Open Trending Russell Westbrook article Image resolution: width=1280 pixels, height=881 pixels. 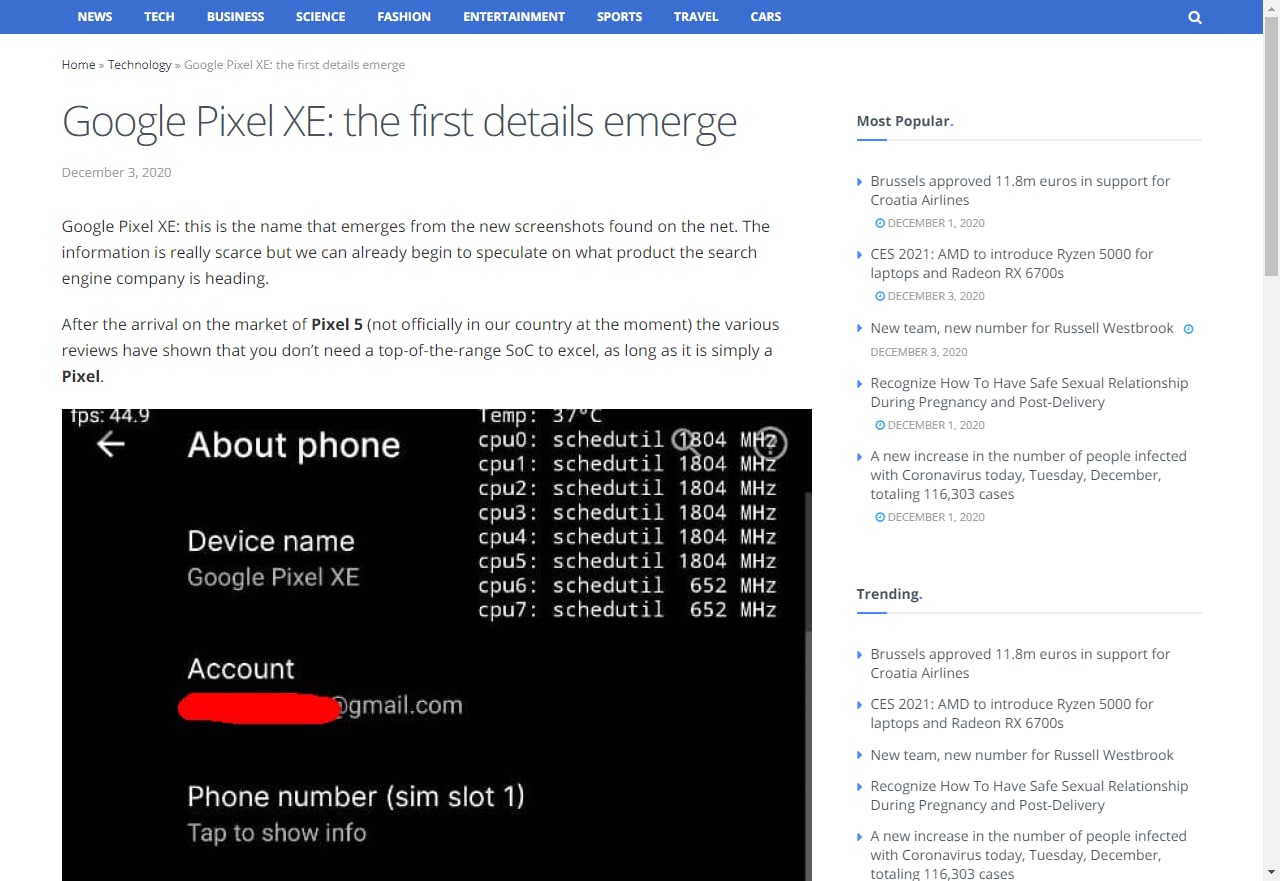1022,756
